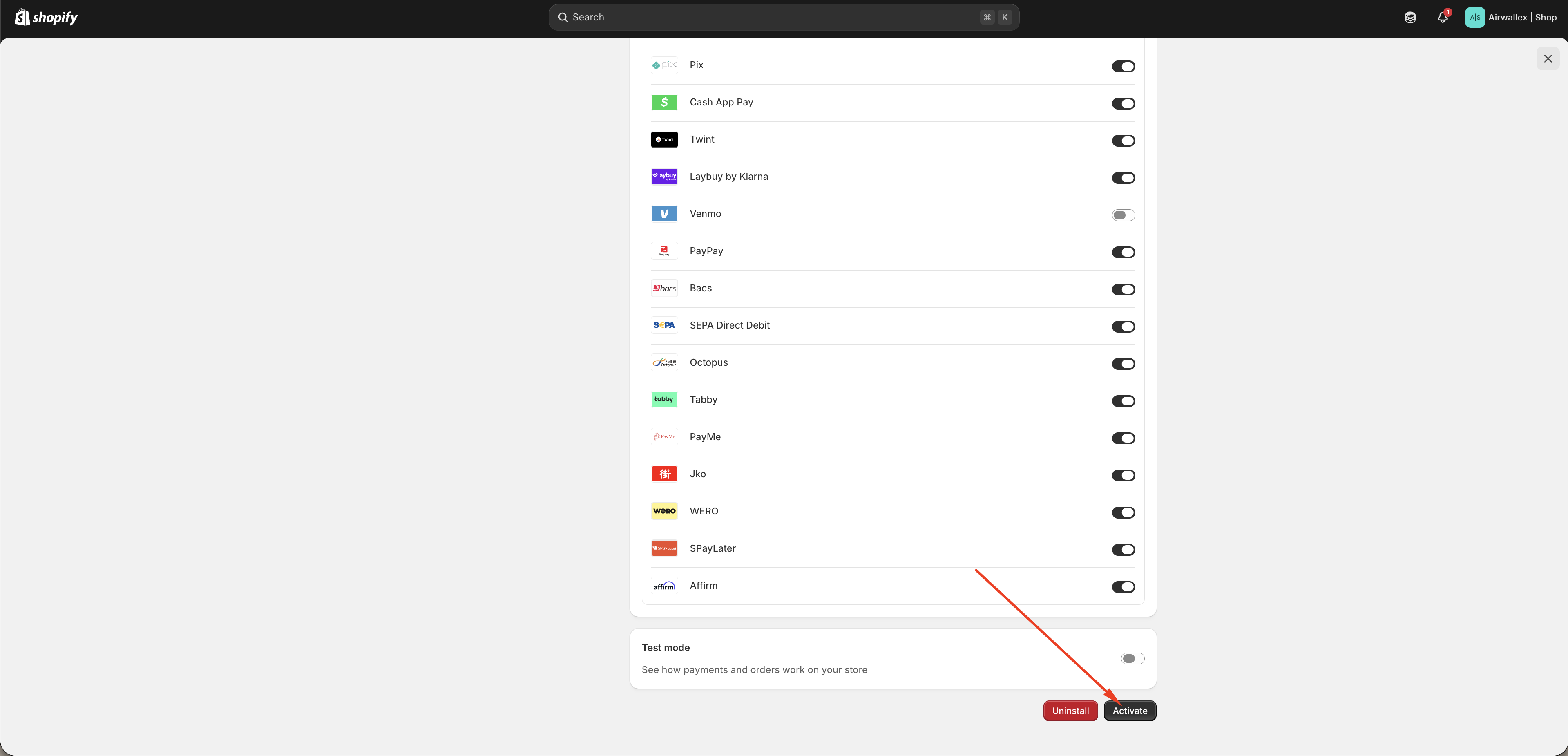This screenshot has height=756, width=1568.
Task: Open the Sidekick assistant icon
Action: (1410, 17)
